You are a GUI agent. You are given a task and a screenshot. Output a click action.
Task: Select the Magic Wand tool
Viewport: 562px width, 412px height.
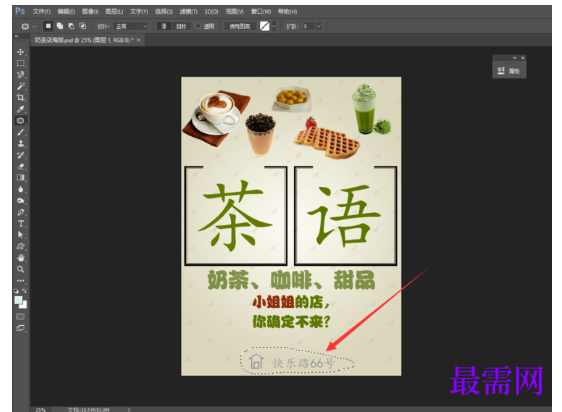coord(20,86)
